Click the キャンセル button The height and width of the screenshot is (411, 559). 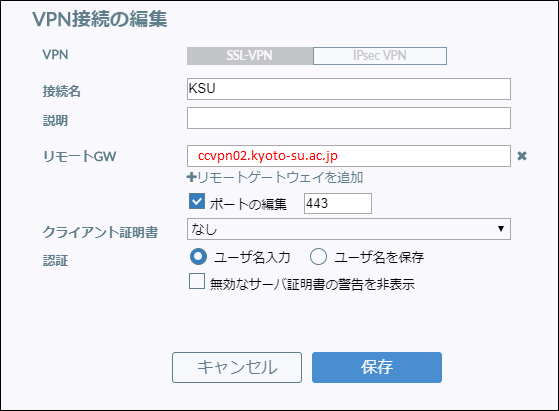tap(237, 368)
